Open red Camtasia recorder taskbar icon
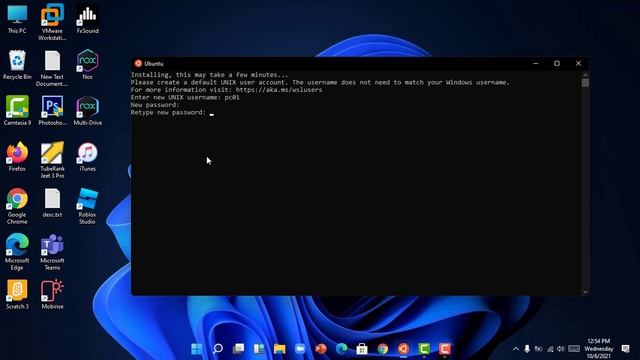640x360 pixels. (445, 349)
